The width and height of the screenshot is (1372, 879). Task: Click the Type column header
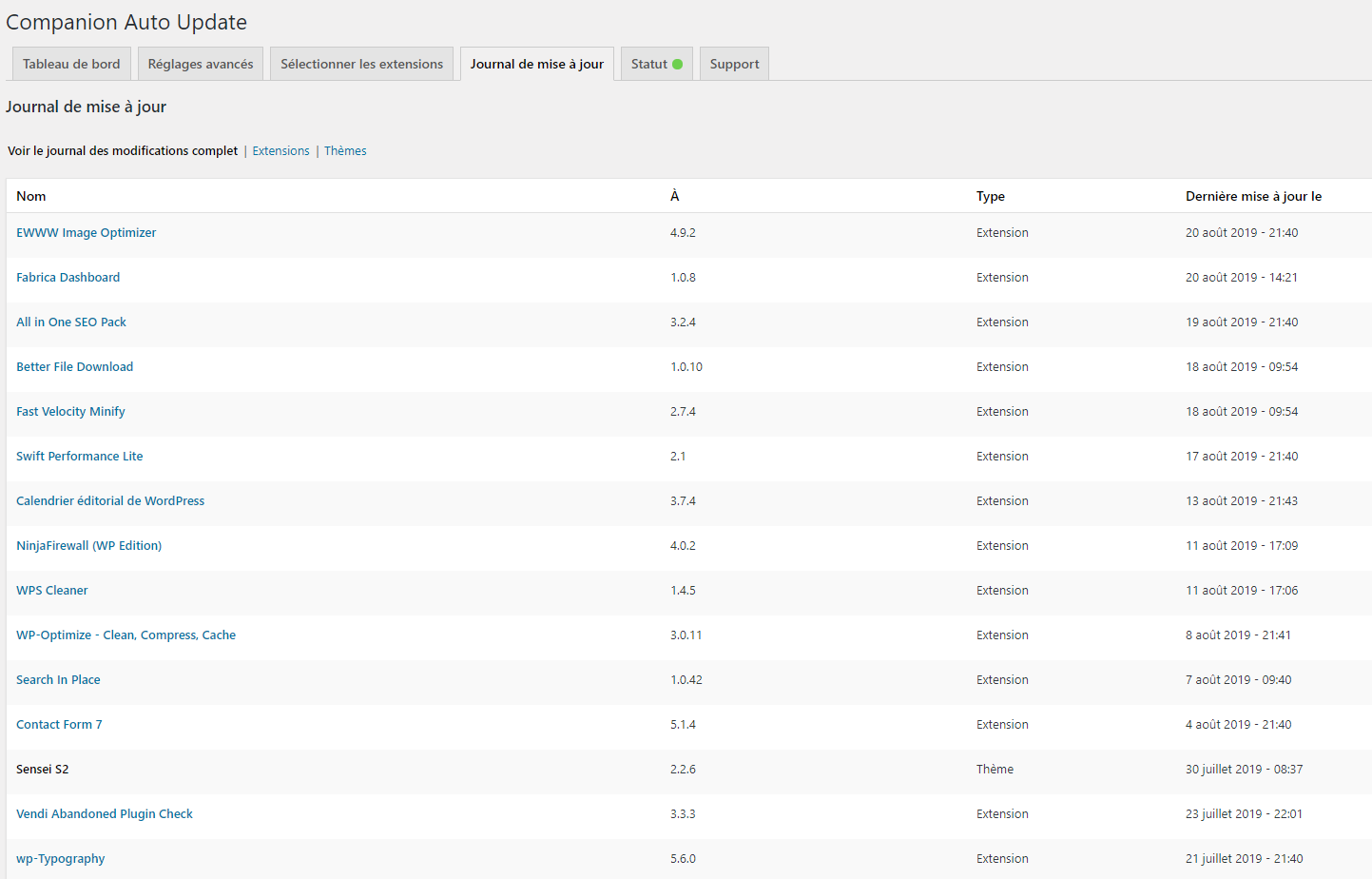point(990,196)
